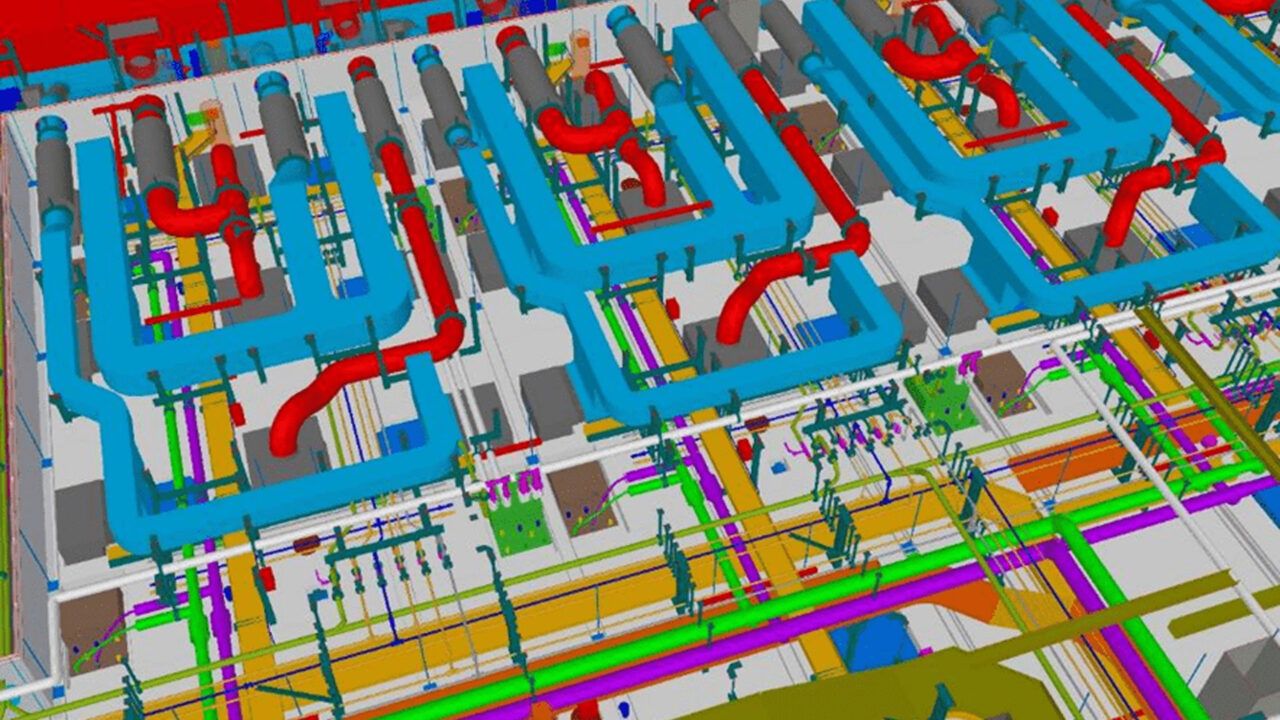Select the thin red bar inside middle blue duct

(x=650, y=216)
